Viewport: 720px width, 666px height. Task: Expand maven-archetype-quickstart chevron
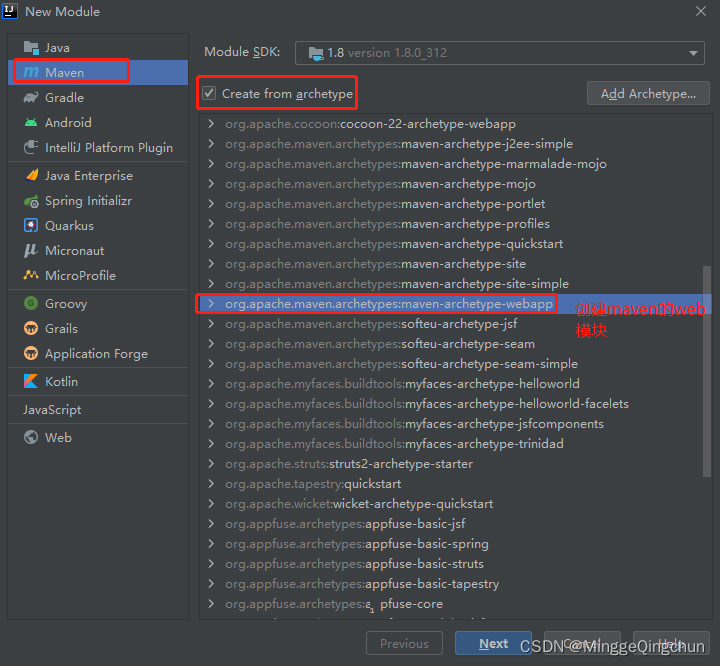211,243
